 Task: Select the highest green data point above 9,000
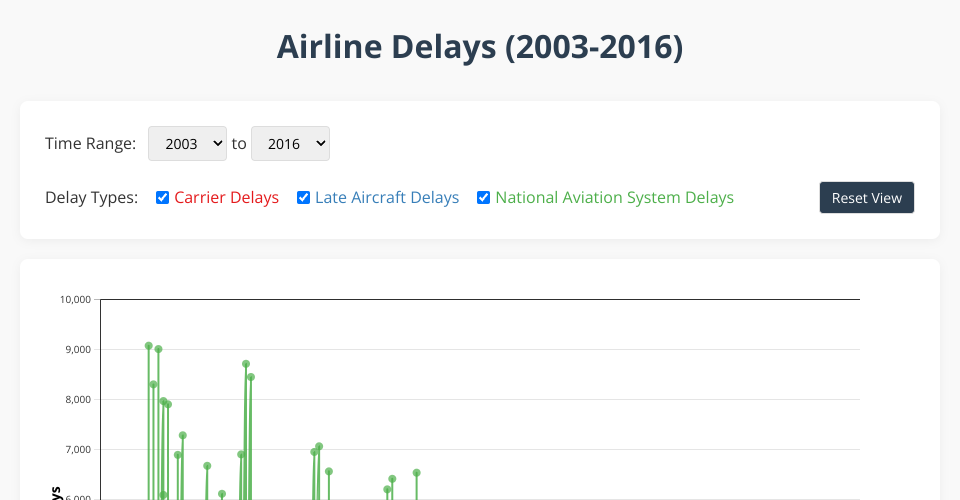coord(148,346)
